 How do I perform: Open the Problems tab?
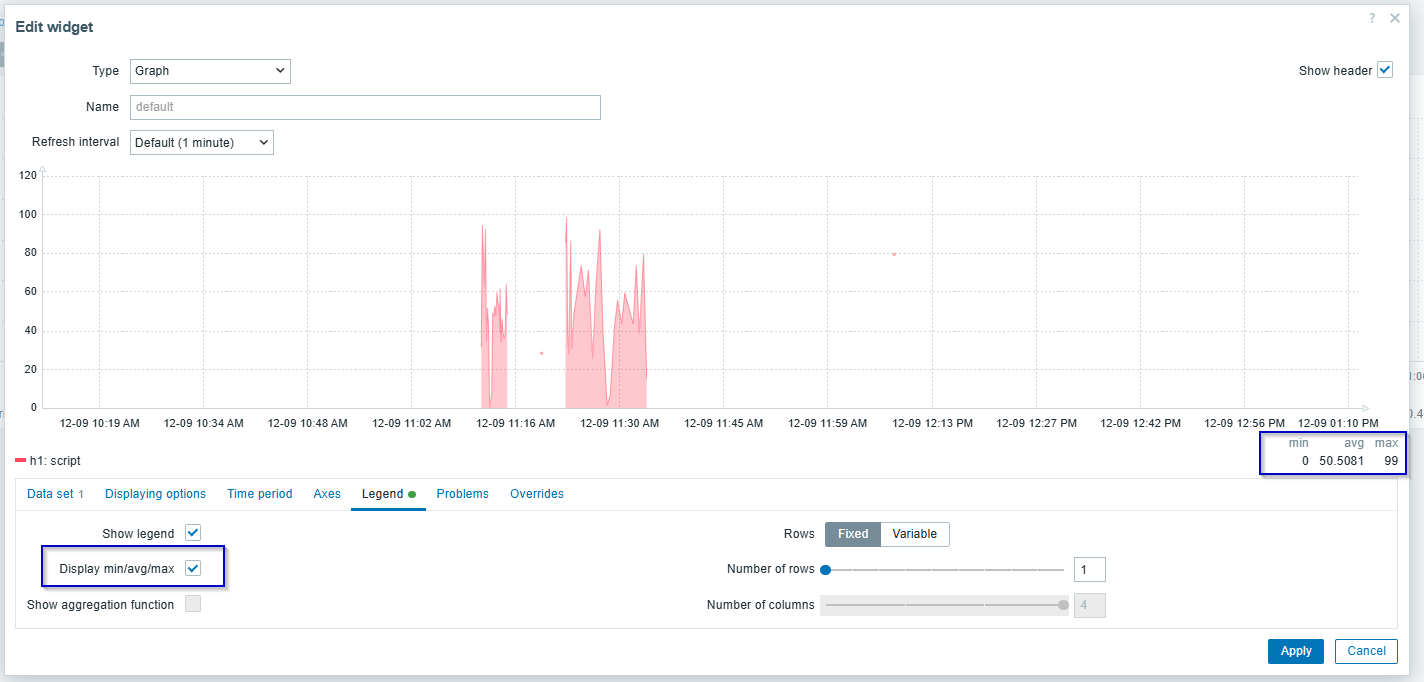coord(462,494)
